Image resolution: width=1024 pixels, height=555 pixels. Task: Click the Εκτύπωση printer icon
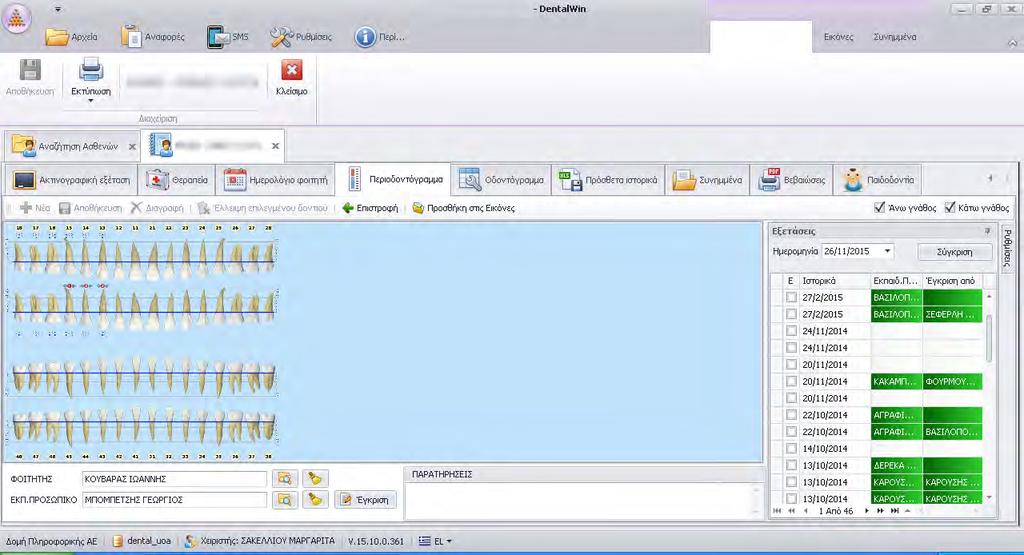click(91, 71)
